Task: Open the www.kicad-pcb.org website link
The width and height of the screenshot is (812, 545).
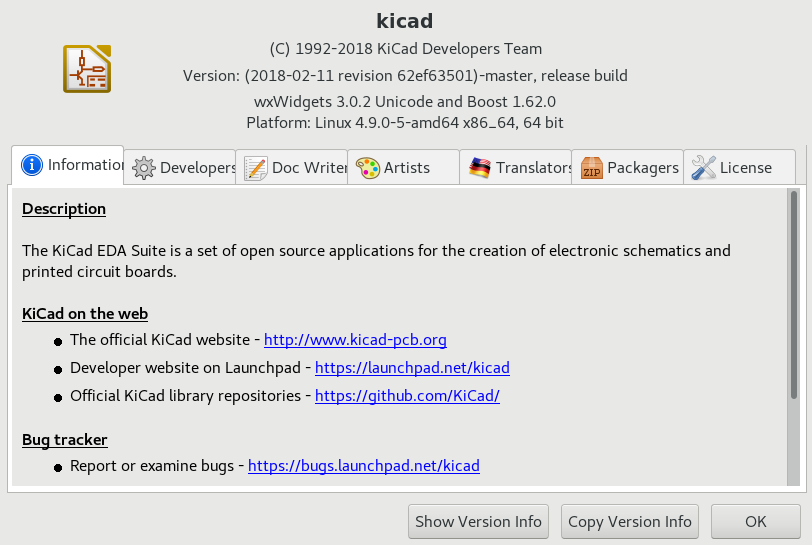Action: (355, 340)
